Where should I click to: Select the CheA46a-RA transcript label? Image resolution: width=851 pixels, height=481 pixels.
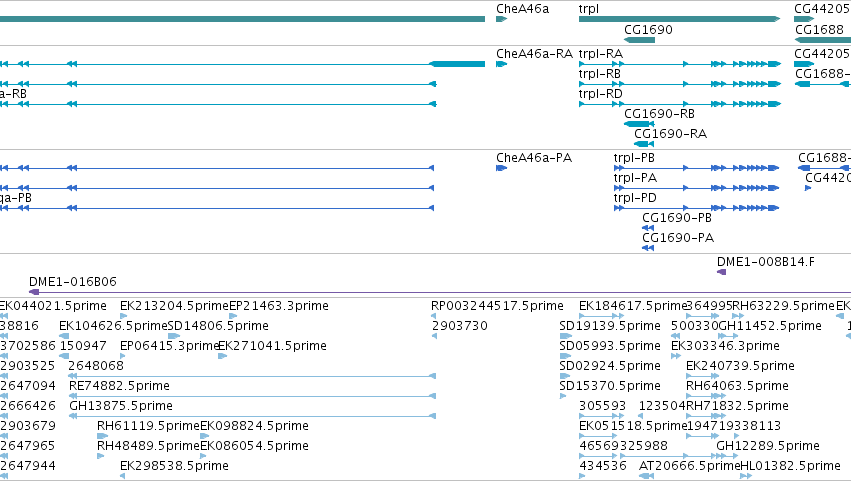(x=534, y=54)
